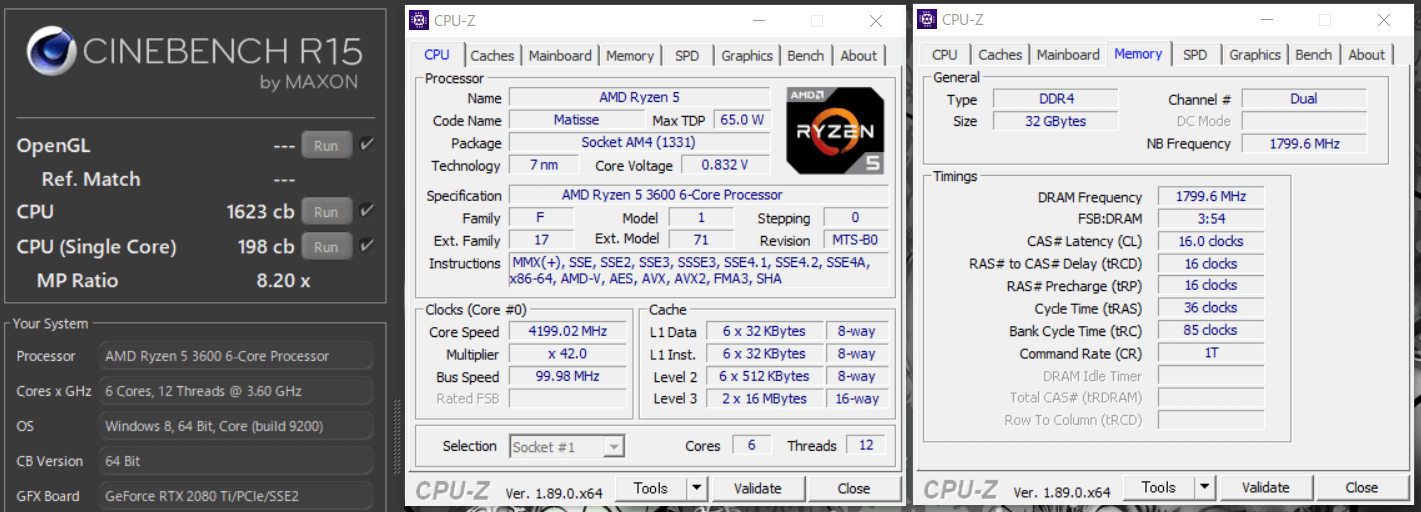This screenshot has height=512, width=1421.
Task: Click the Level 3 2 x 16 MBytes value
Action: (763, 399)
